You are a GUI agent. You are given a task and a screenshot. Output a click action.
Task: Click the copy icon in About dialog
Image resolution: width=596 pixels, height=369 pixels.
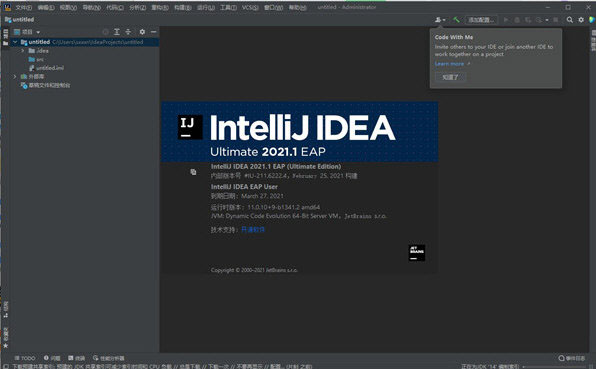click(193, 172)
